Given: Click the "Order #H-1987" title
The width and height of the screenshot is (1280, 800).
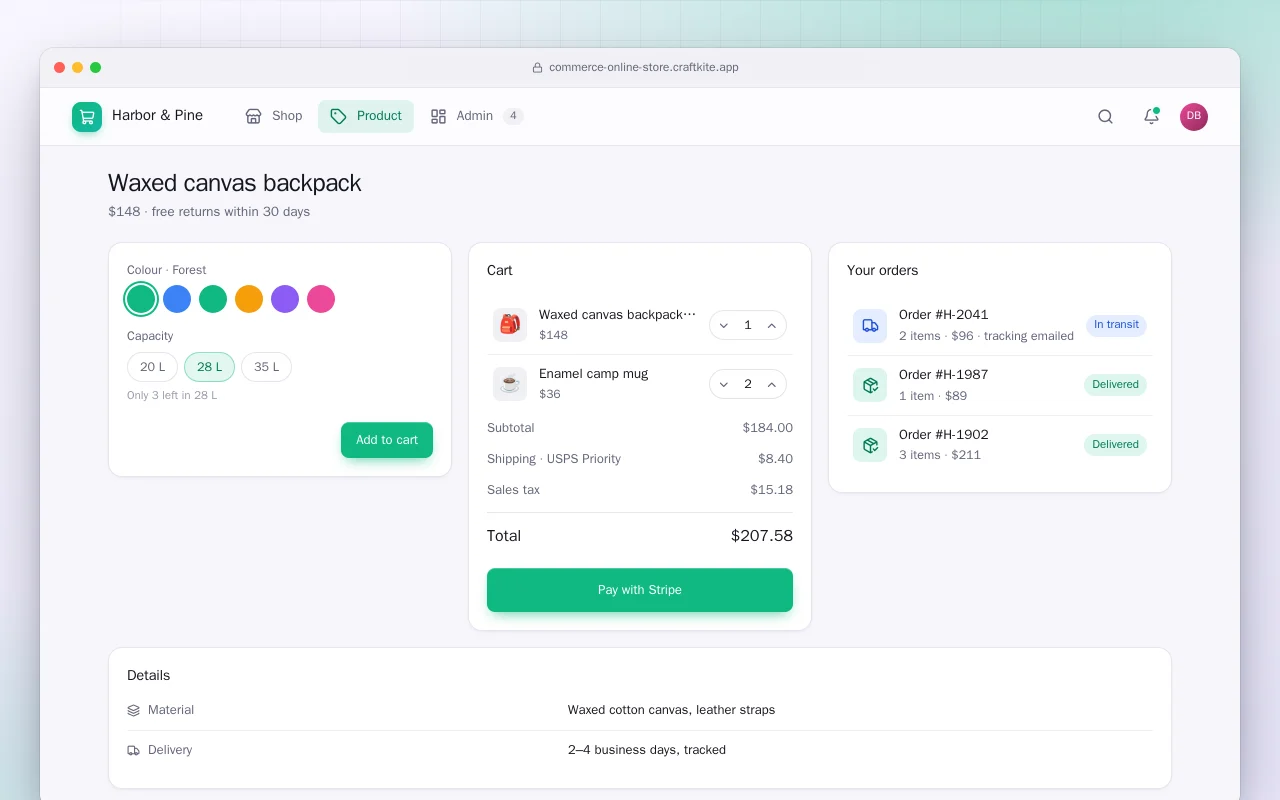Looking at the screenshot, I should pos(943,375).
